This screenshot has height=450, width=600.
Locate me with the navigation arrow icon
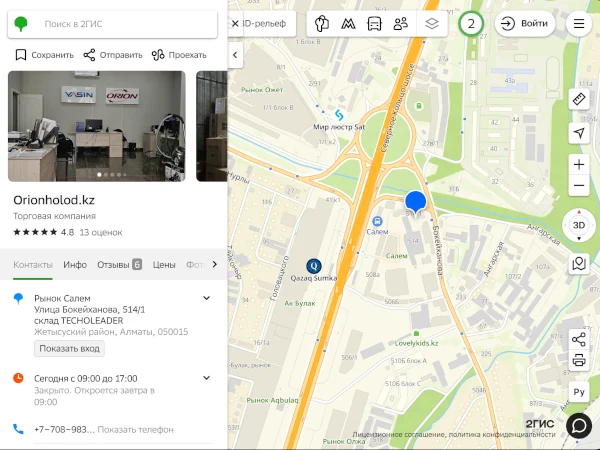tap(579, 133)
